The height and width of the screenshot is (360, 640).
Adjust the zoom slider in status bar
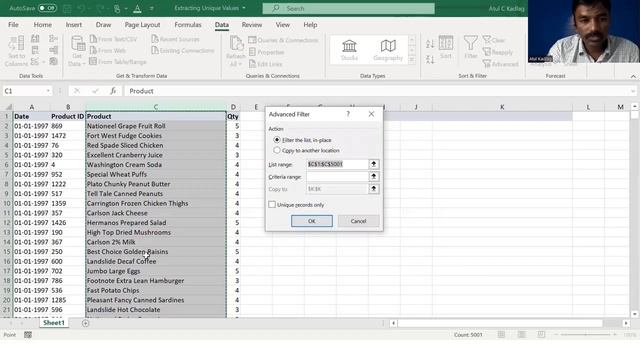[x=586, y=335]
